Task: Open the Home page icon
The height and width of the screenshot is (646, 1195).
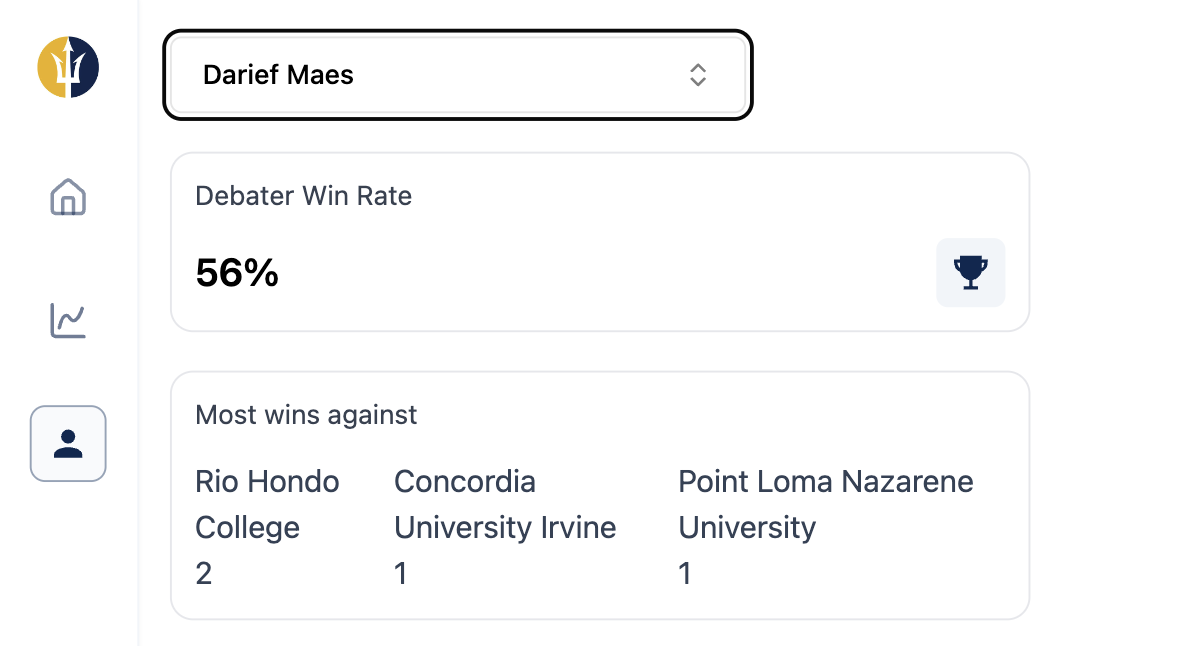Action: pyautogui.click(x=68, y=197)
